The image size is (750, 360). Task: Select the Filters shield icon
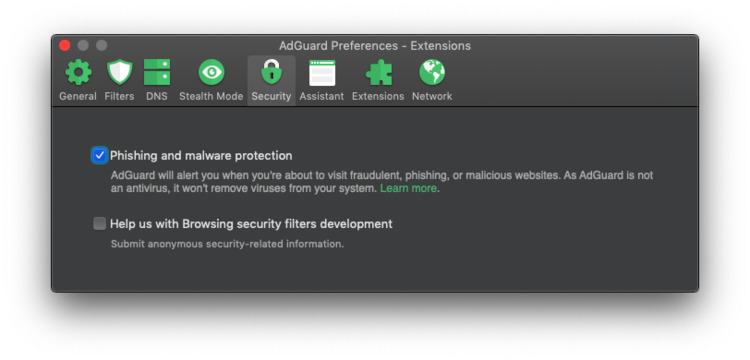(x=120, y=72)
